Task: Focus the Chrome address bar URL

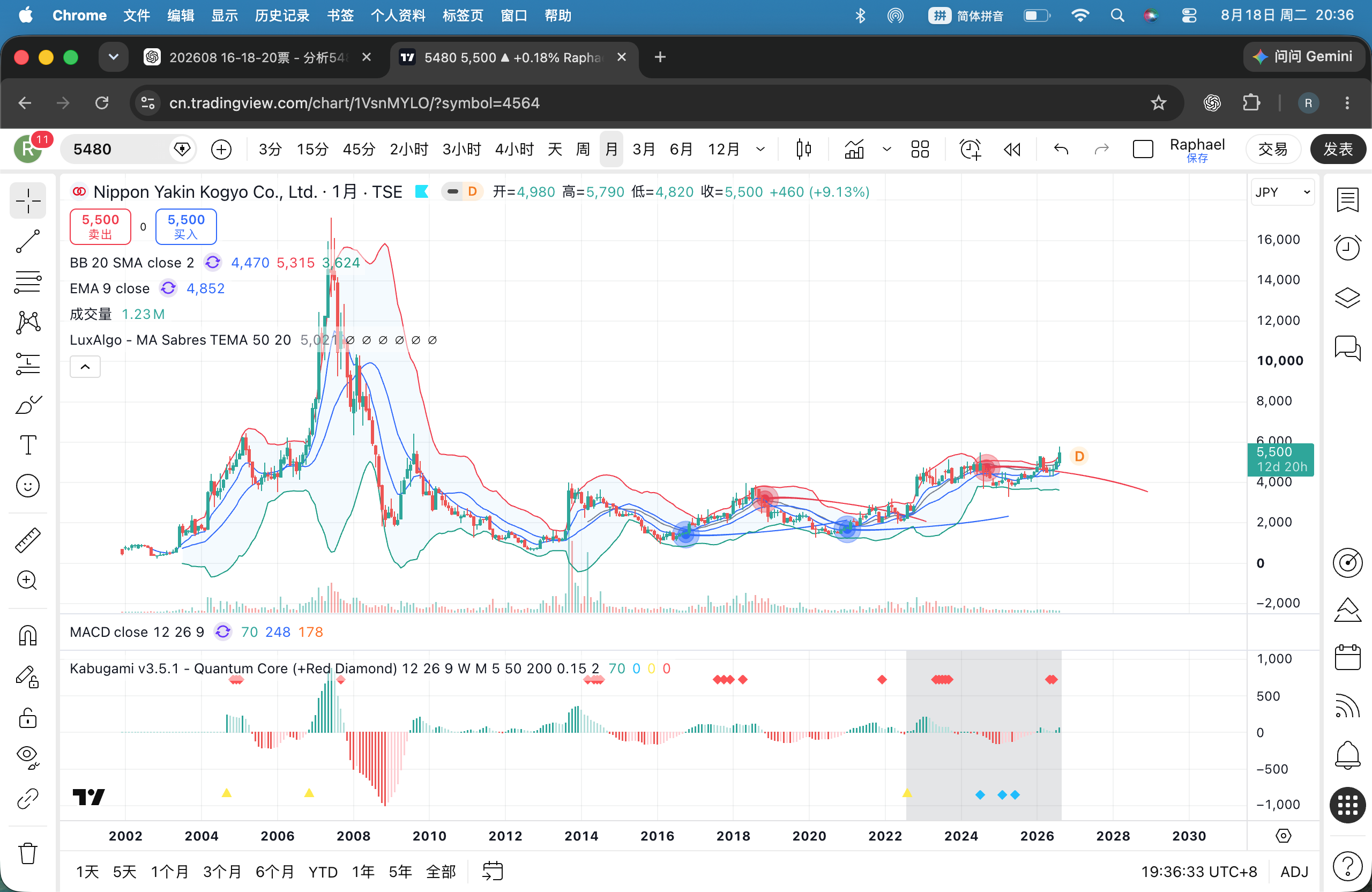Action: [354, 103]
